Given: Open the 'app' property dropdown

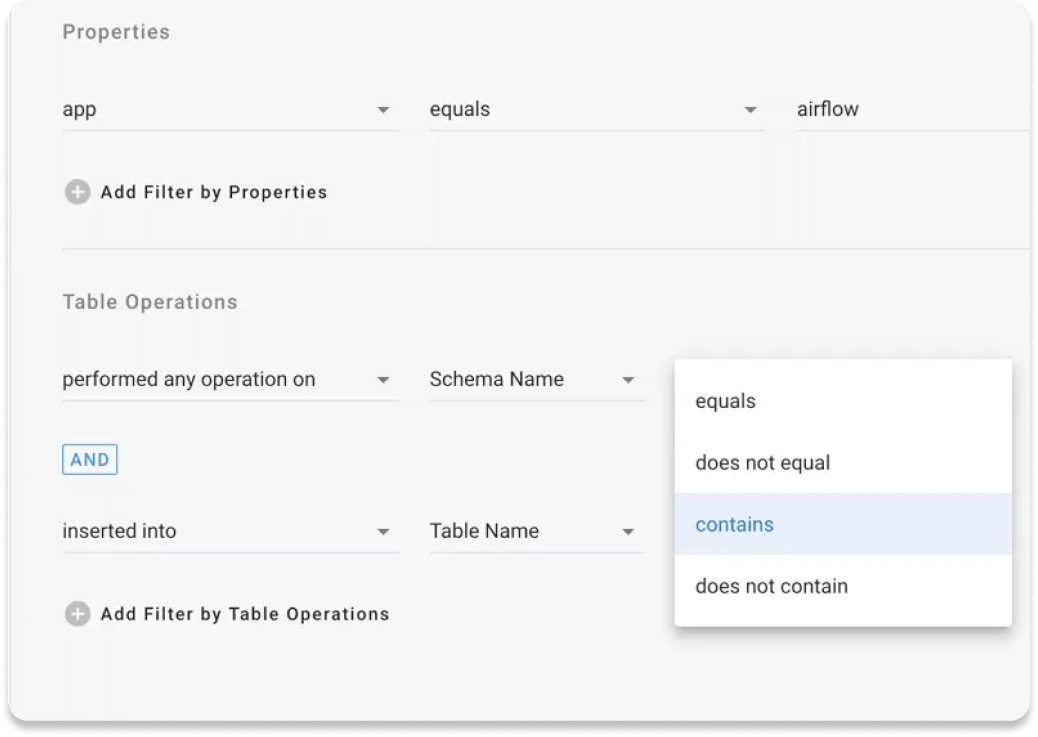Looking at the screenshot, I should pyautogui.click(x=220, y=110).
